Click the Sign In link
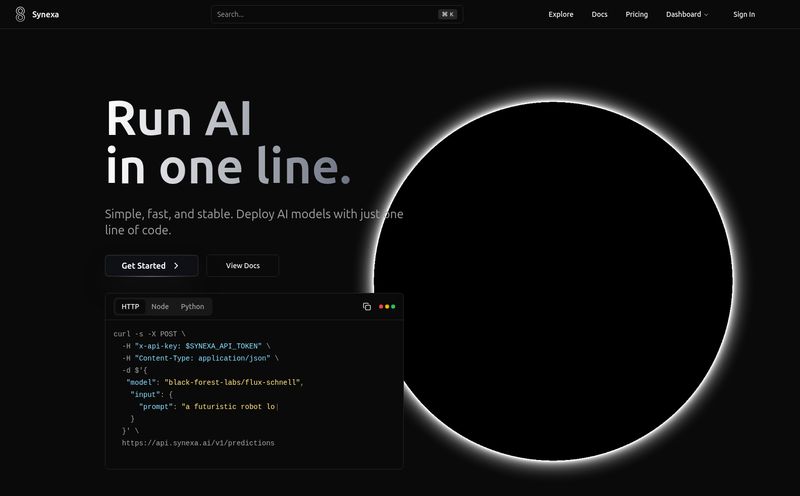The height and width of the screenshot is (496, 800). tap(744, 14)
